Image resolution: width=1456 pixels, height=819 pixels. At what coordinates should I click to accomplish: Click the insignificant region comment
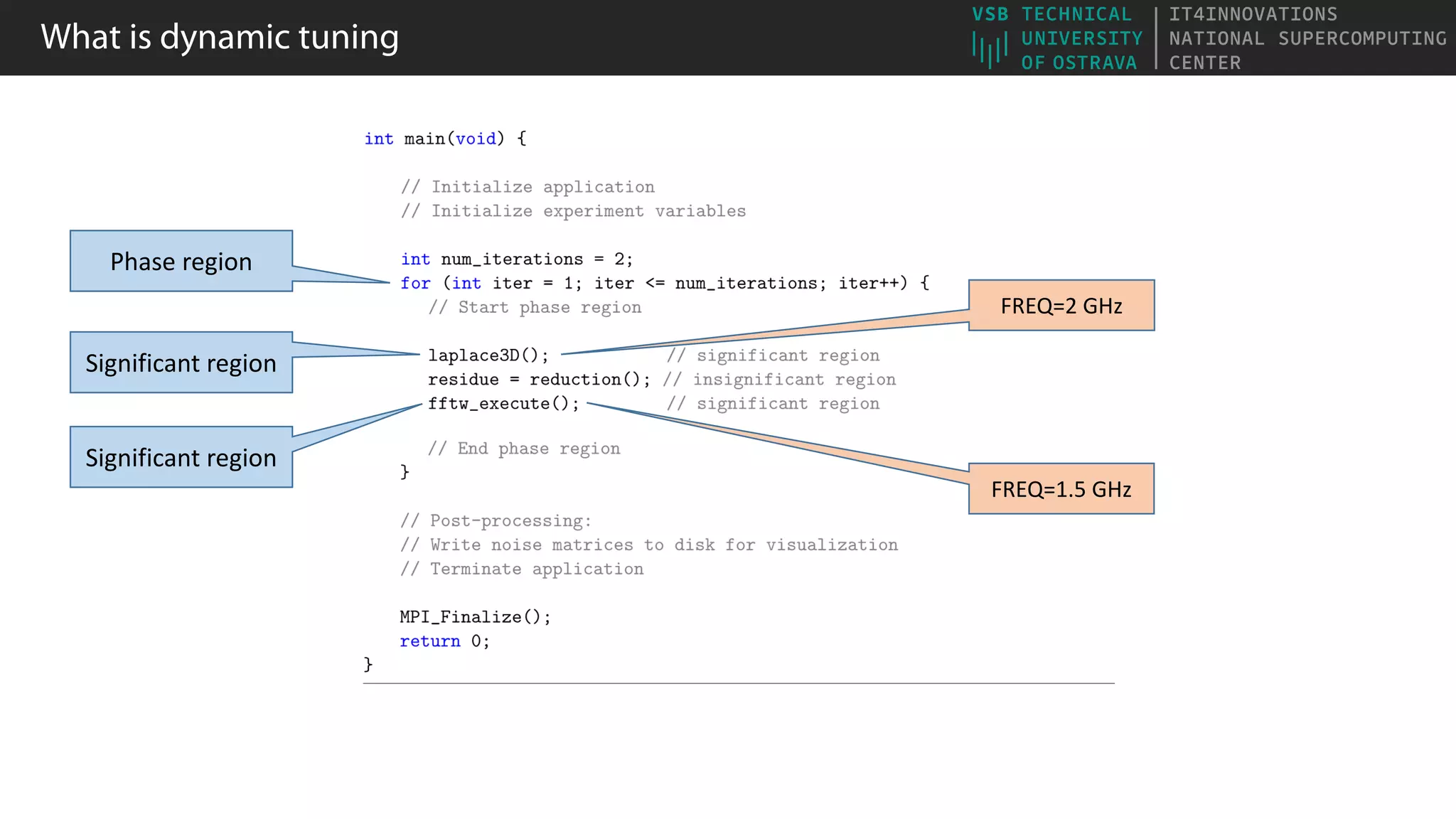coord(779,380)
